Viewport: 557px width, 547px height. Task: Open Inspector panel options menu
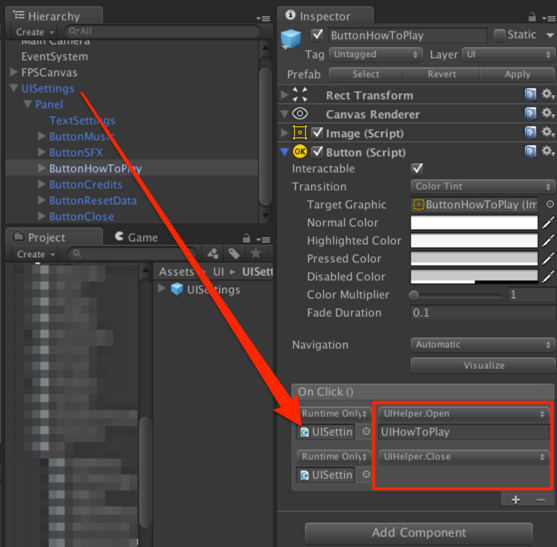[x=548, y=18]
